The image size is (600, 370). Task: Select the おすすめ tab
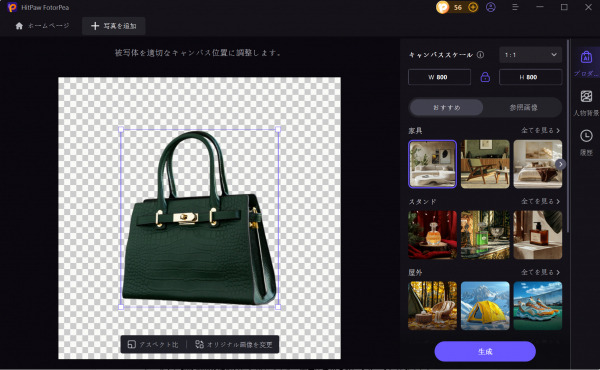click(447, 108)
